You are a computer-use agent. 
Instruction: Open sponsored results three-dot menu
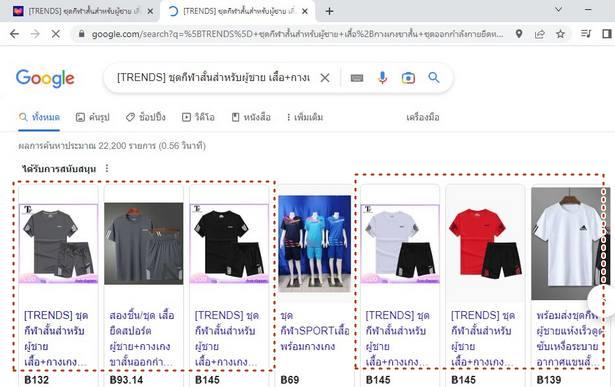click(x=107, y=169)
